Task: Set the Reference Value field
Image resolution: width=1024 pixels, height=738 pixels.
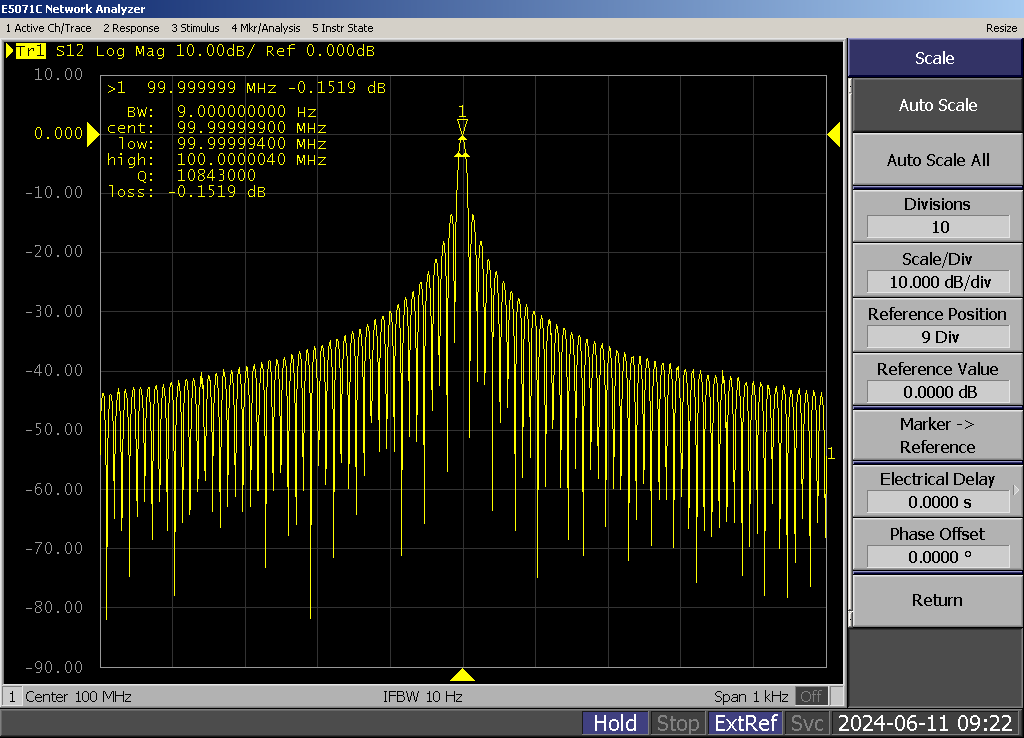Action: [x=936, y=392]
